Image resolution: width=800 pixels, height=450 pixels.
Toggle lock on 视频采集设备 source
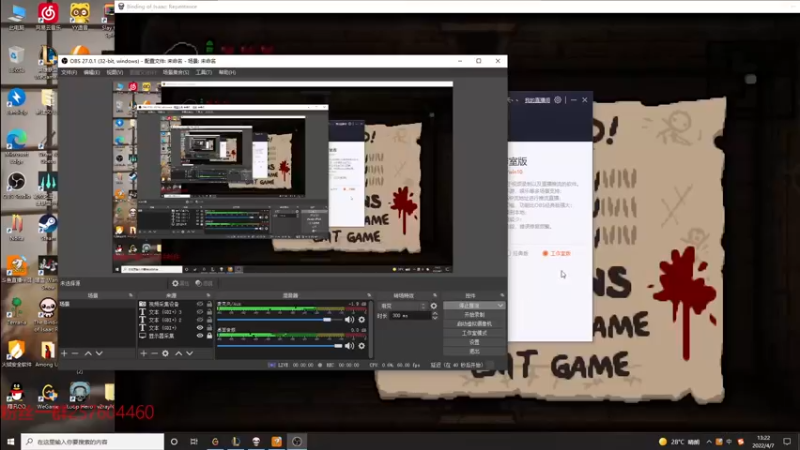click(x=209, y=304)
